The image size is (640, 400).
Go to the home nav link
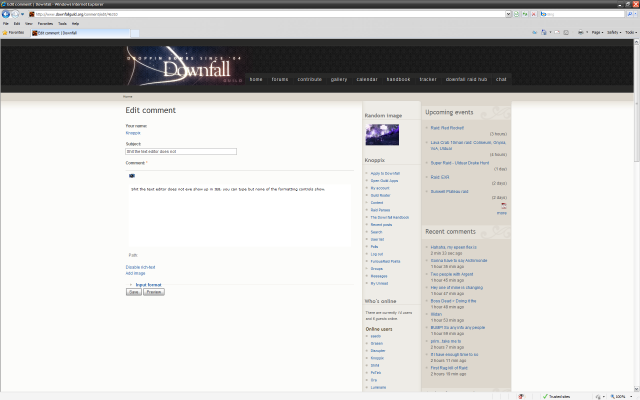pos(256,80)
